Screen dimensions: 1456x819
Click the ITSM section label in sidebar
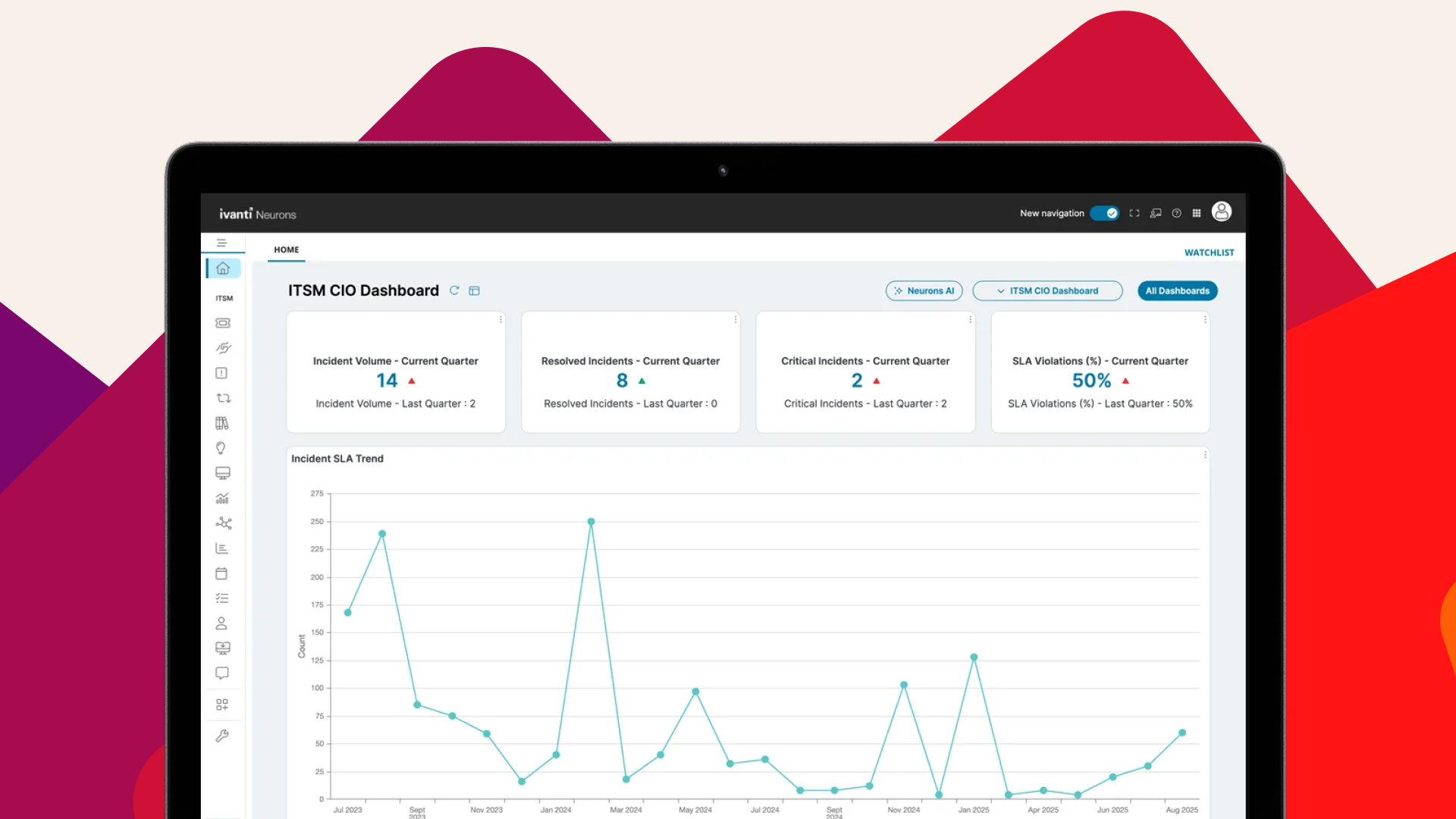tap(224, 298)
